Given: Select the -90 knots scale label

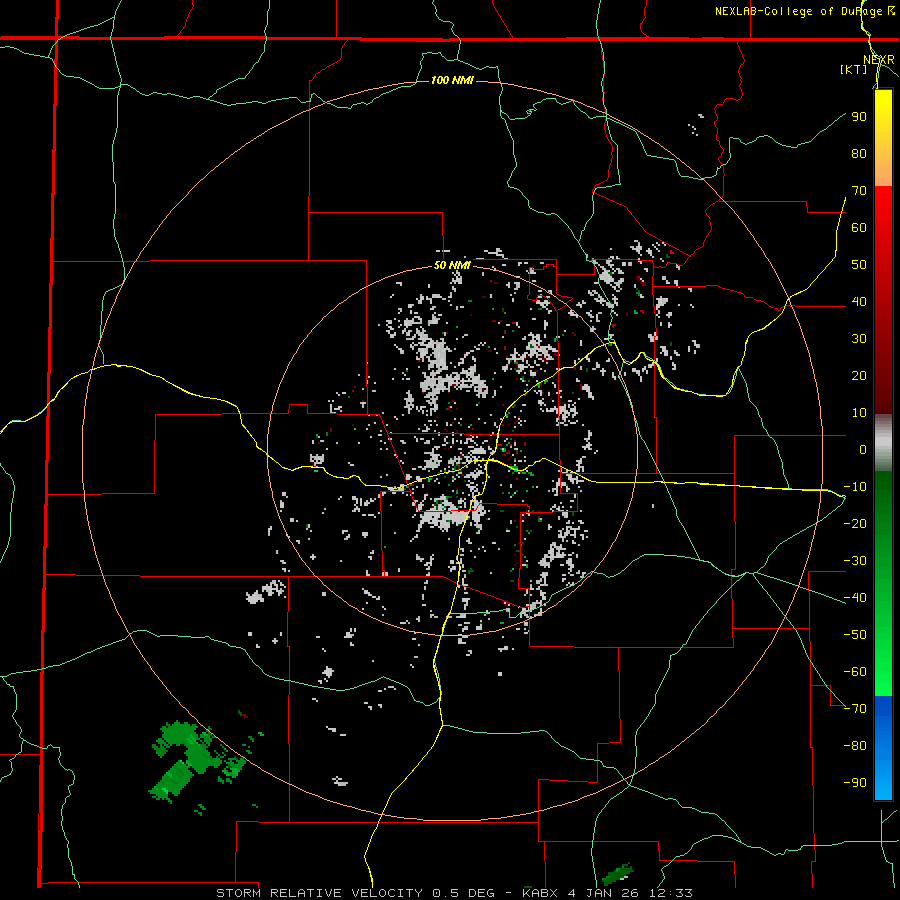Looking at the screenshot, I should pos(855,783).
